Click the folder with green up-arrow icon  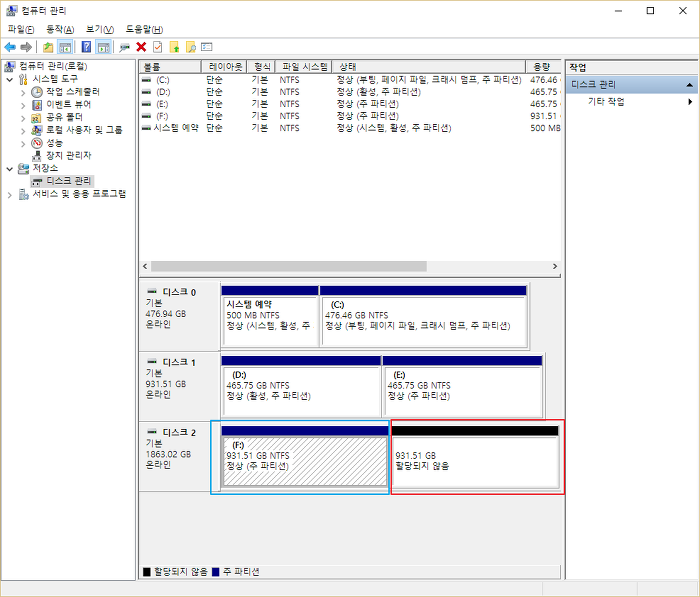pos(175,47)
